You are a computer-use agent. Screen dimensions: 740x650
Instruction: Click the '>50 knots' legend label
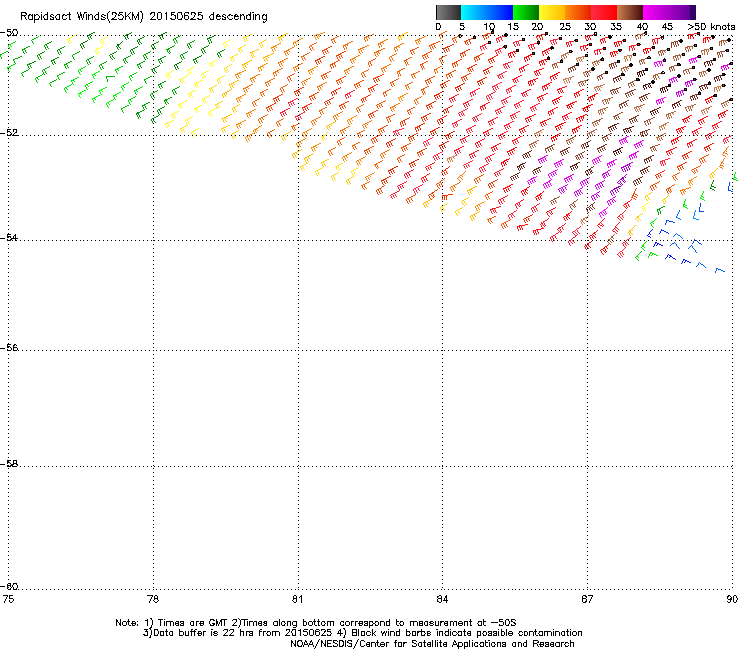(711, 26)
